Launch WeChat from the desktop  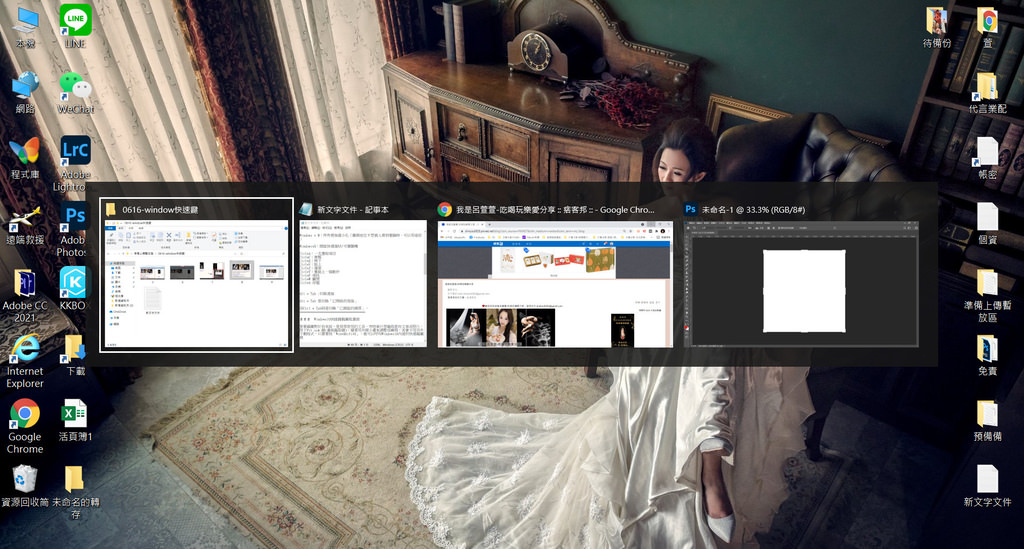75,93
